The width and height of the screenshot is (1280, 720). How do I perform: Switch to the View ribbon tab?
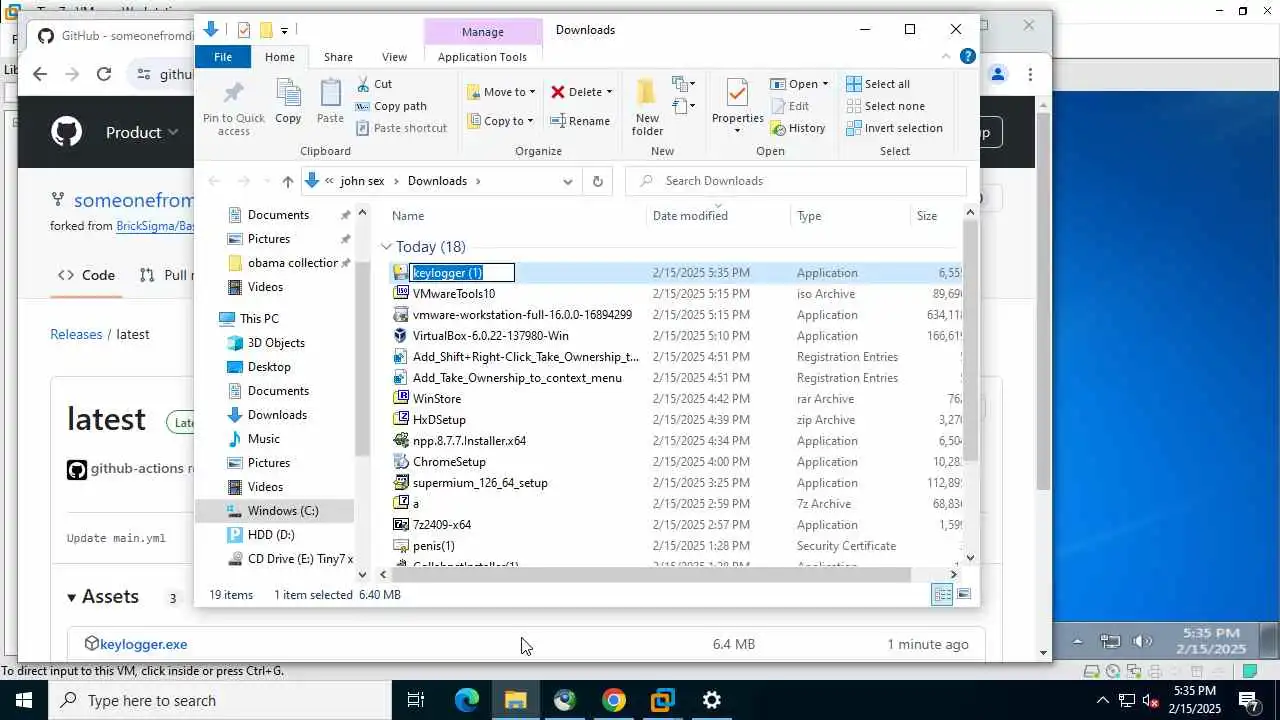(394, 57)
